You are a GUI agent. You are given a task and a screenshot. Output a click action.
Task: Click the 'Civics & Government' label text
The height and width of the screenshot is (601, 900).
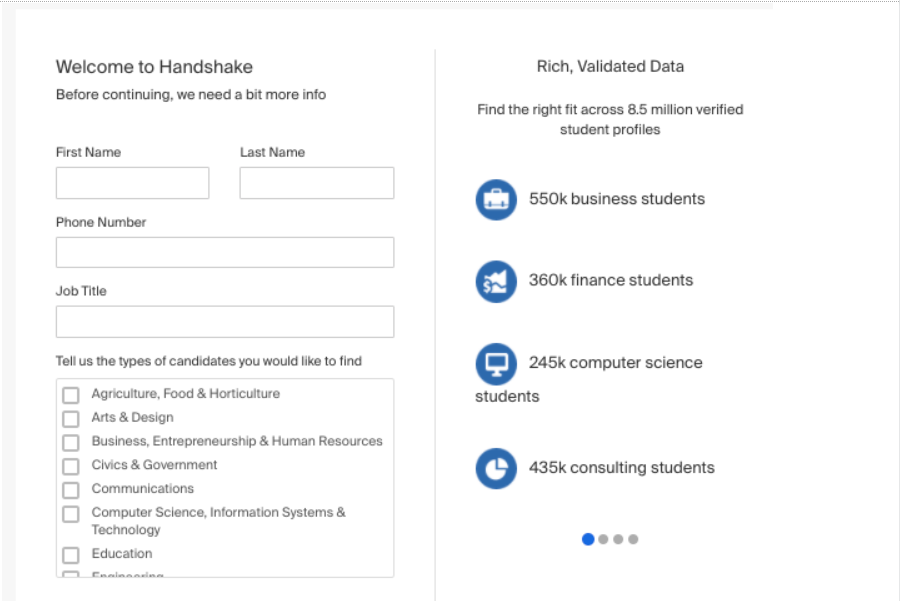pyautogui.click(x=154, y=465)
